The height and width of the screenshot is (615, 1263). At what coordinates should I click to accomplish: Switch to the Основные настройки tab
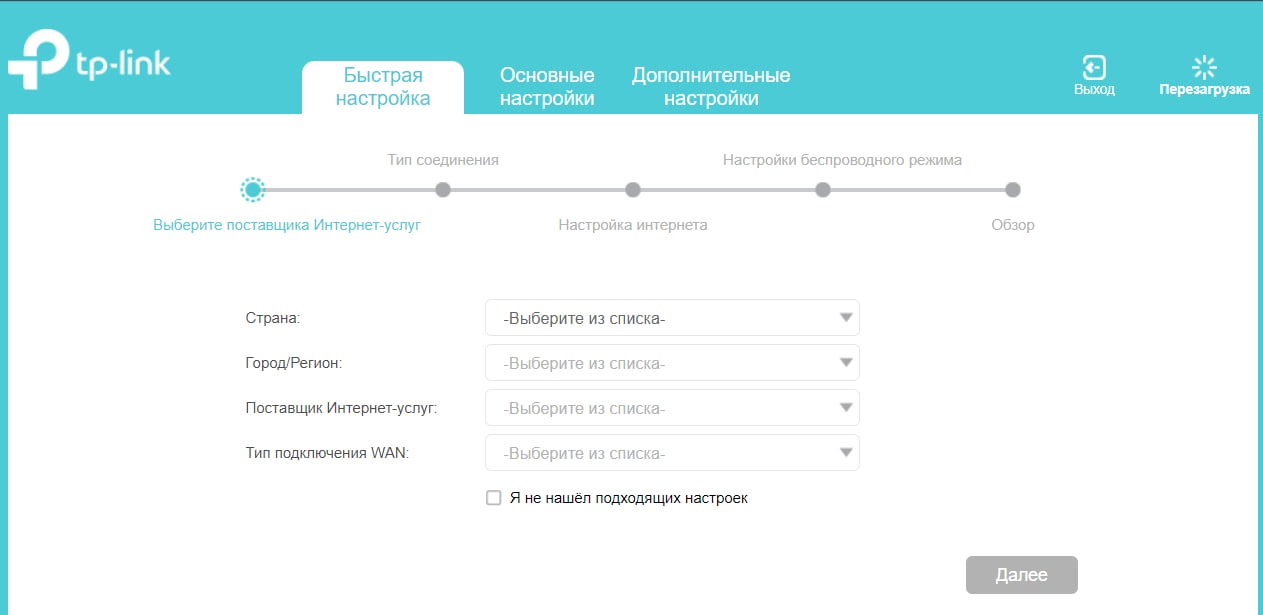click(x=547, y=87)
